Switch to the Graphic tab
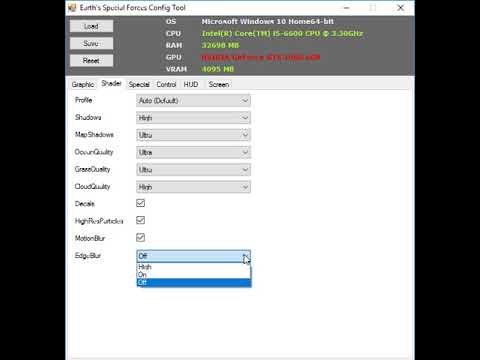Screen dimensions: 480x360 click(83, 85)
